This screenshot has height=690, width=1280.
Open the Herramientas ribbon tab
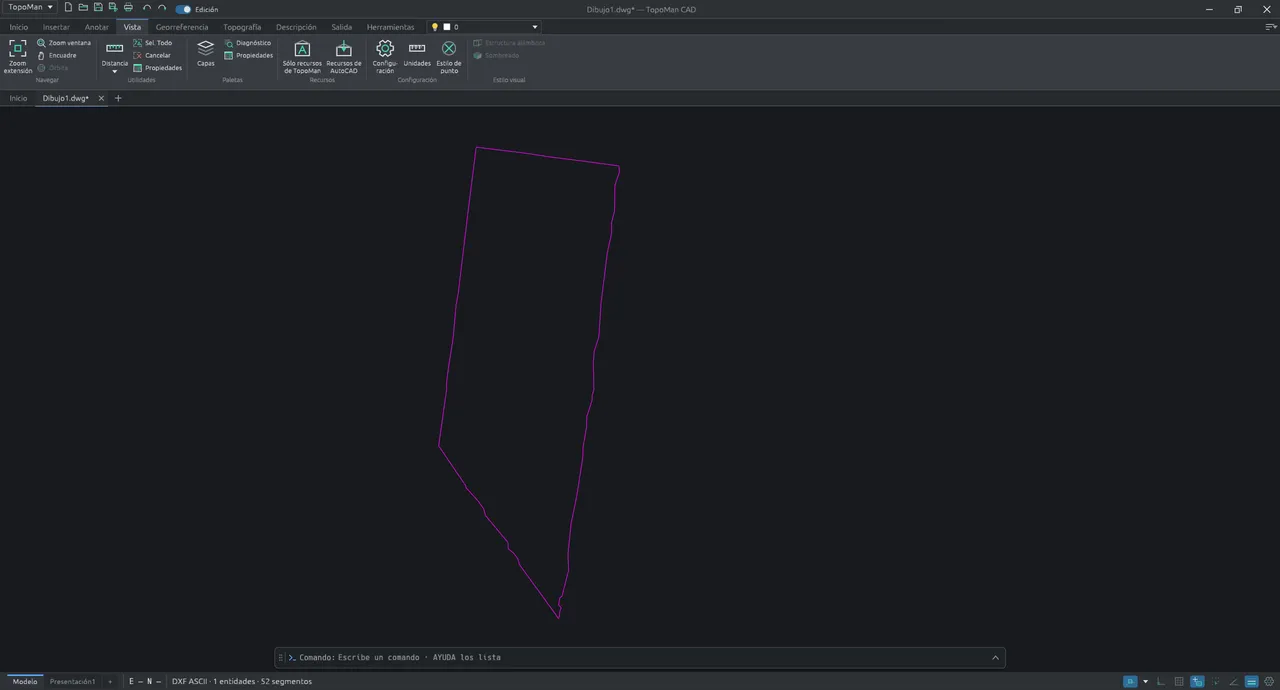pos(390,27)
